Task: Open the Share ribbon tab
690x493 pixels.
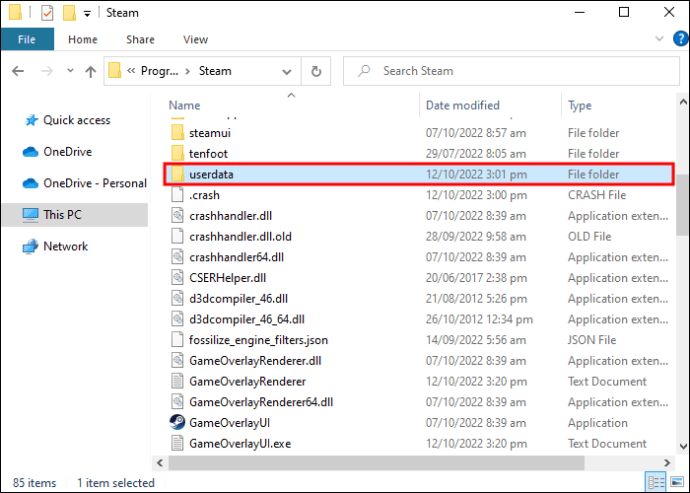Action: (x=140, y=40)
